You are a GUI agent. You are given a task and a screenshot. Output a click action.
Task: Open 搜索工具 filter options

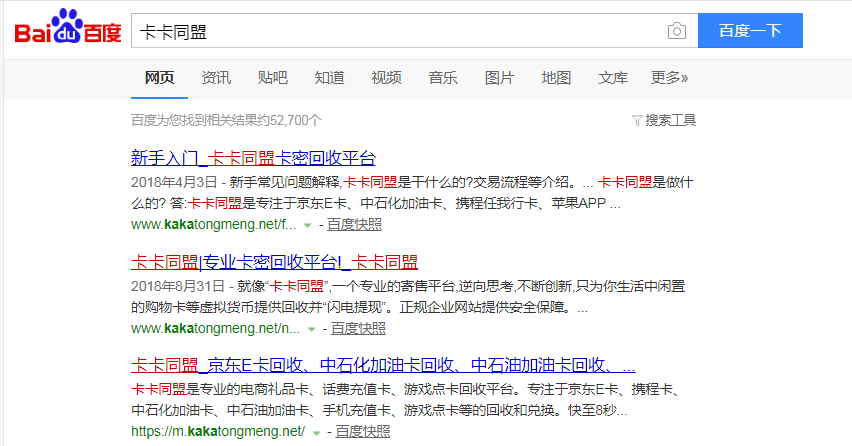[663, 120]
